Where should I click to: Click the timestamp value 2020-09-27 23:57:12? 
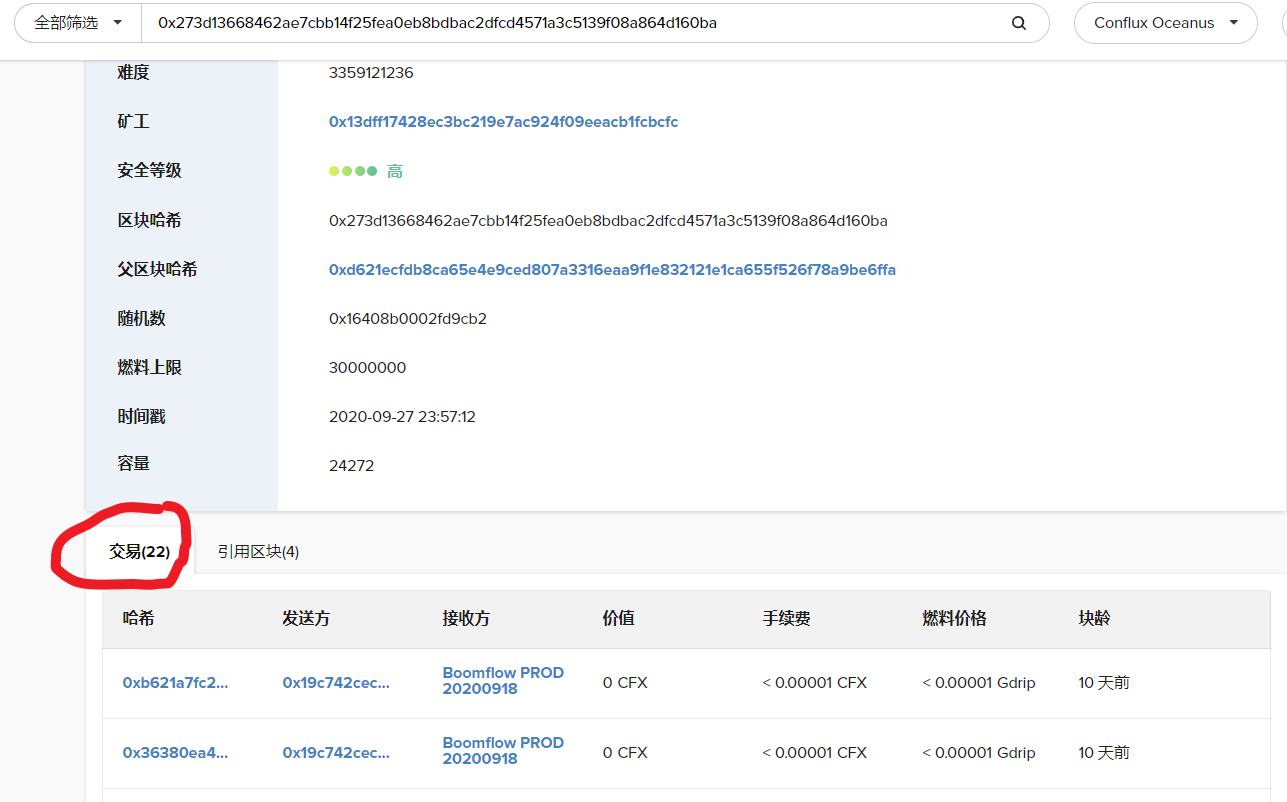[402, 417]
